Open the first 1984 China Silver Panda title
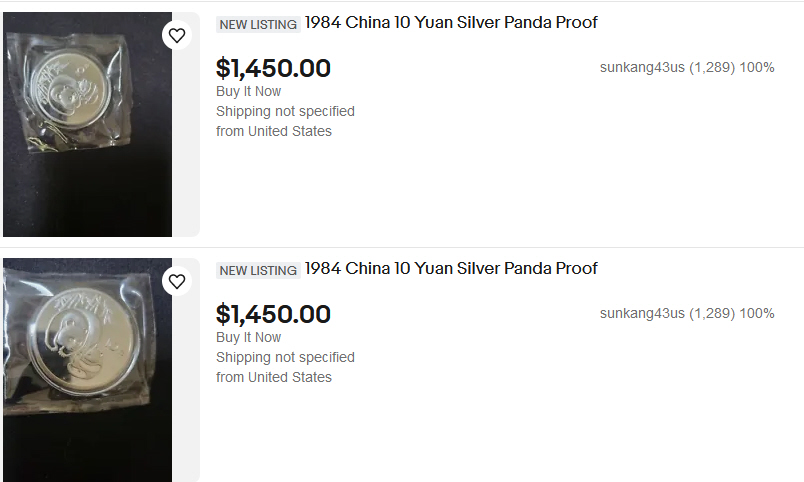Image resolution: width=804 pixels, height=482 pixels. coord(451,23)
